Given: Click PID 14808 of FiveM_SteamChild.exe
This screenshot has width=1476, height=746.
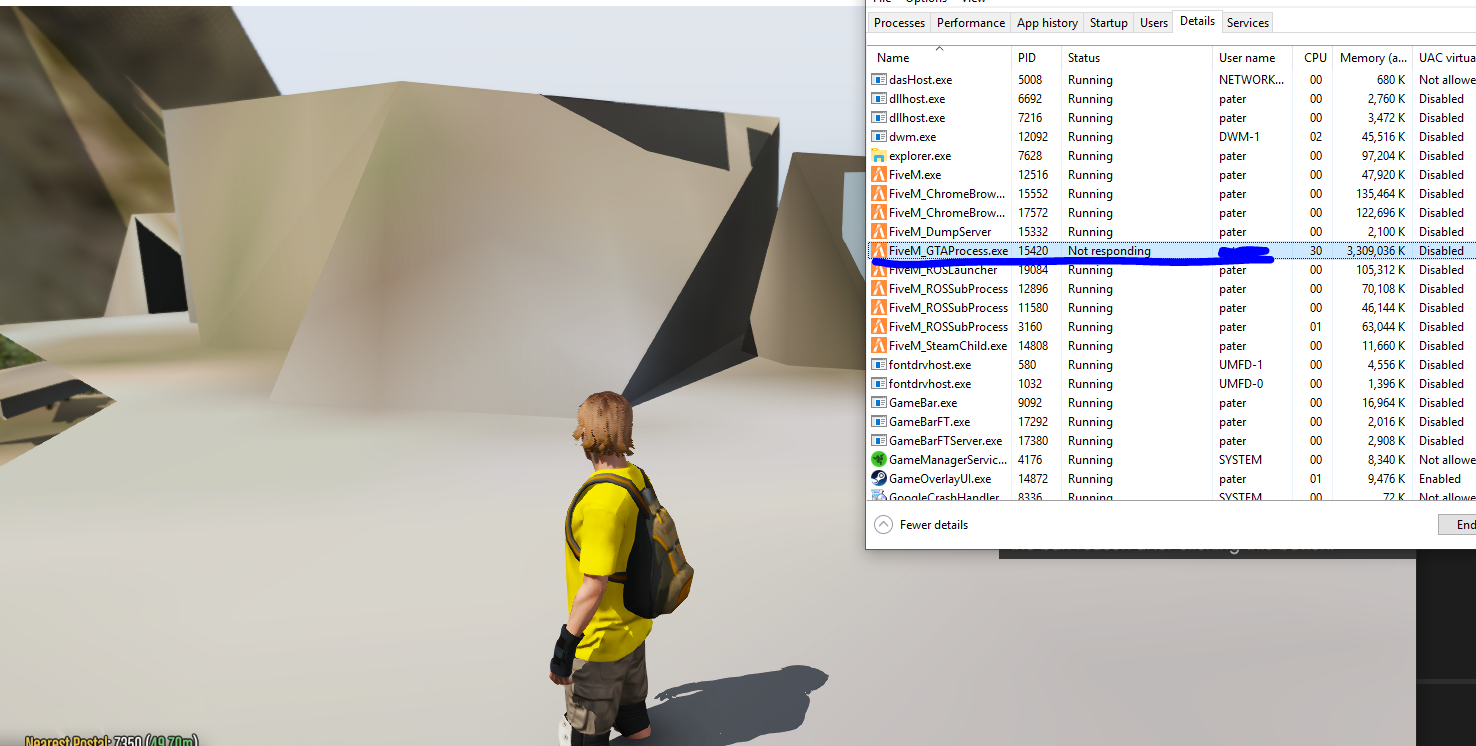Looking at the screenshot, I should coord(1033,346).
